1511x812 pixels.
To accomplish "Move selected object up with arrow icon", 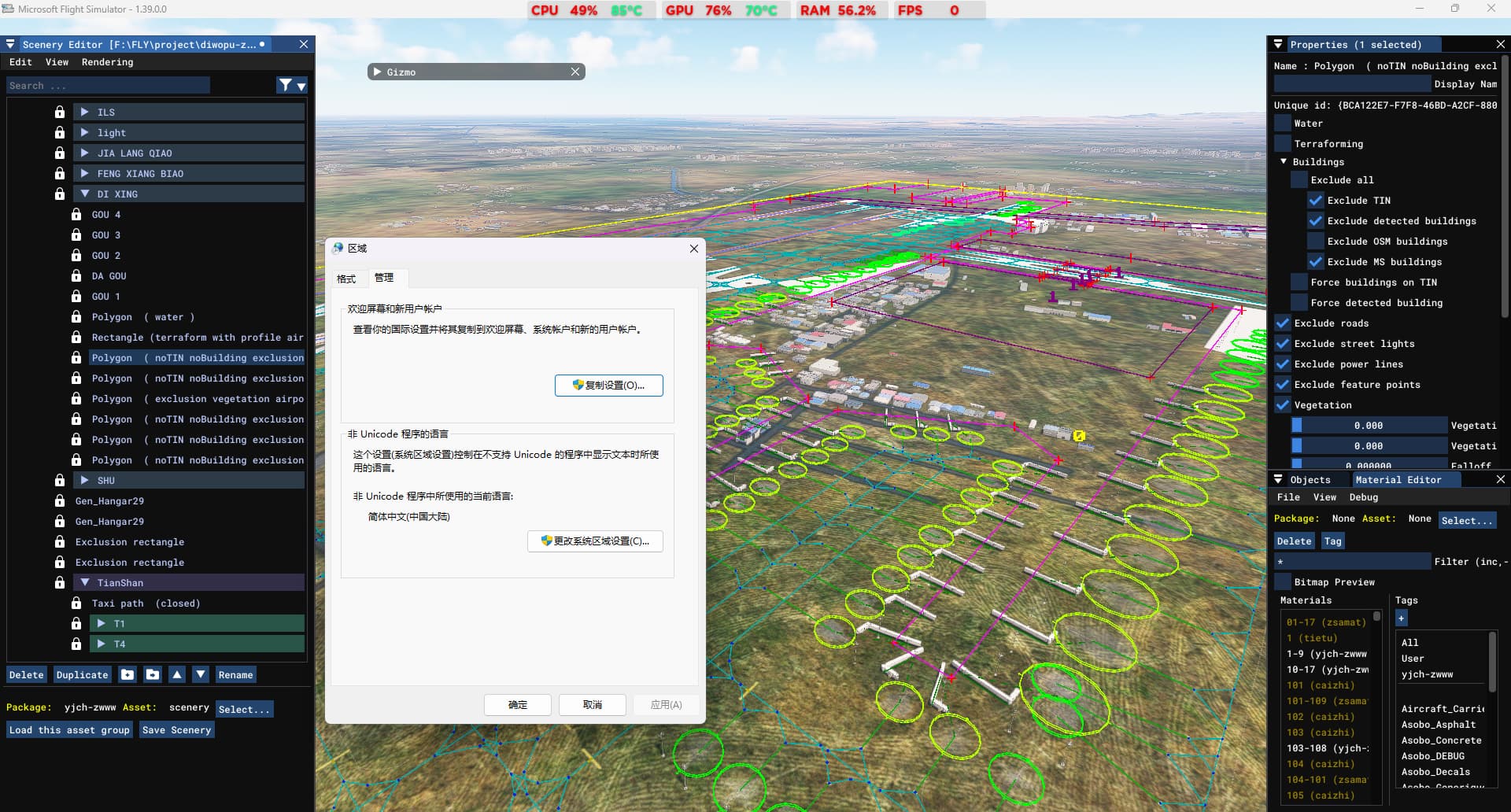I will click(177, 675).
